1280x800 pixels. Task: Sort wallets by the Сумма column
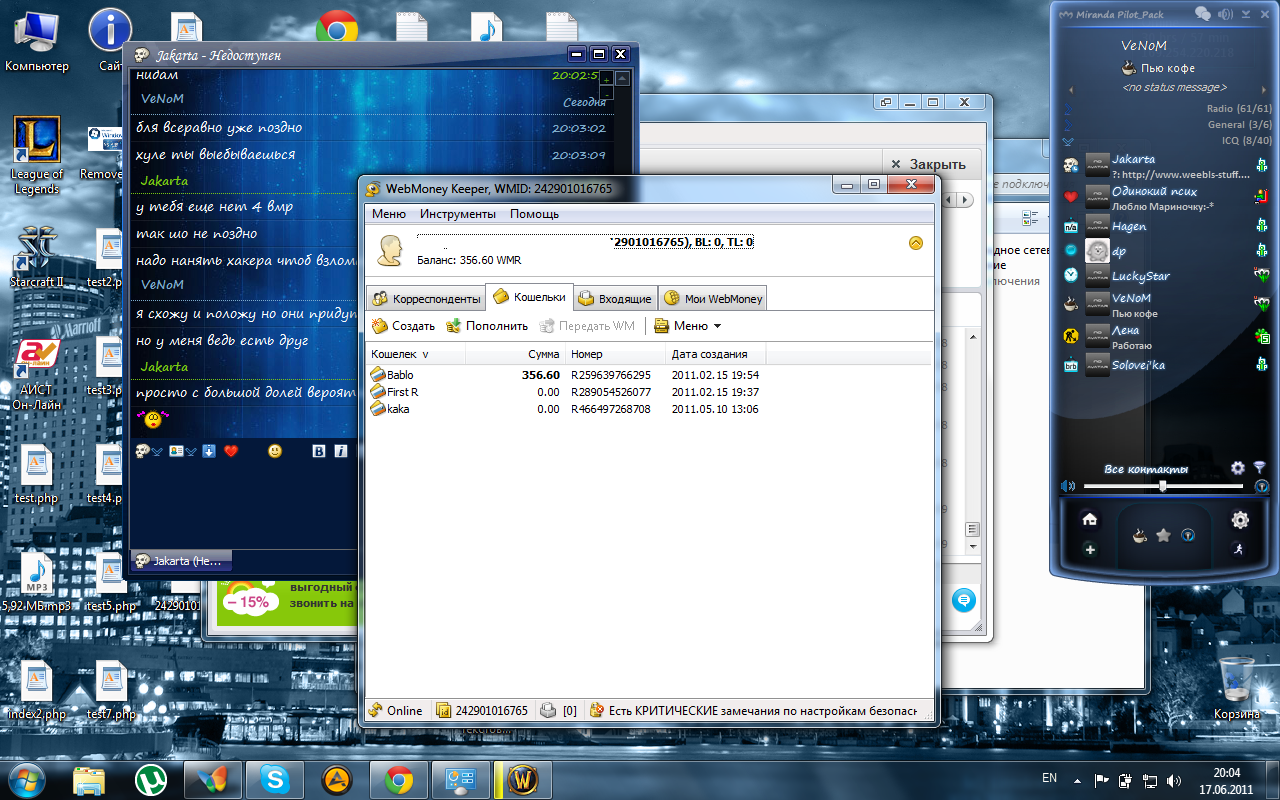pos(515,354)
